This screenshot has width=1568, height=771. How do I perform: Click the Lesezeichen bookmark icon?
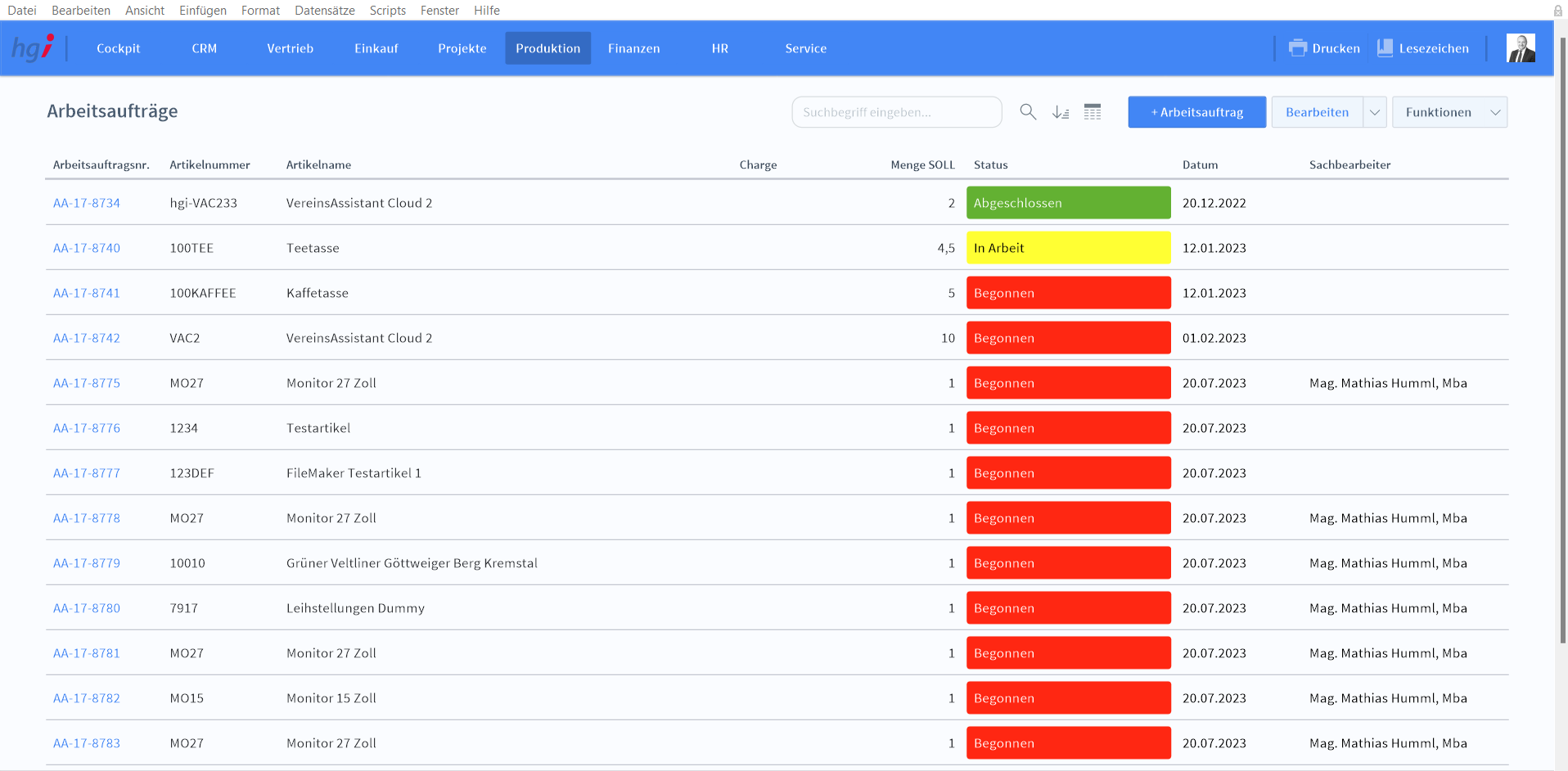pos(1385,48)
